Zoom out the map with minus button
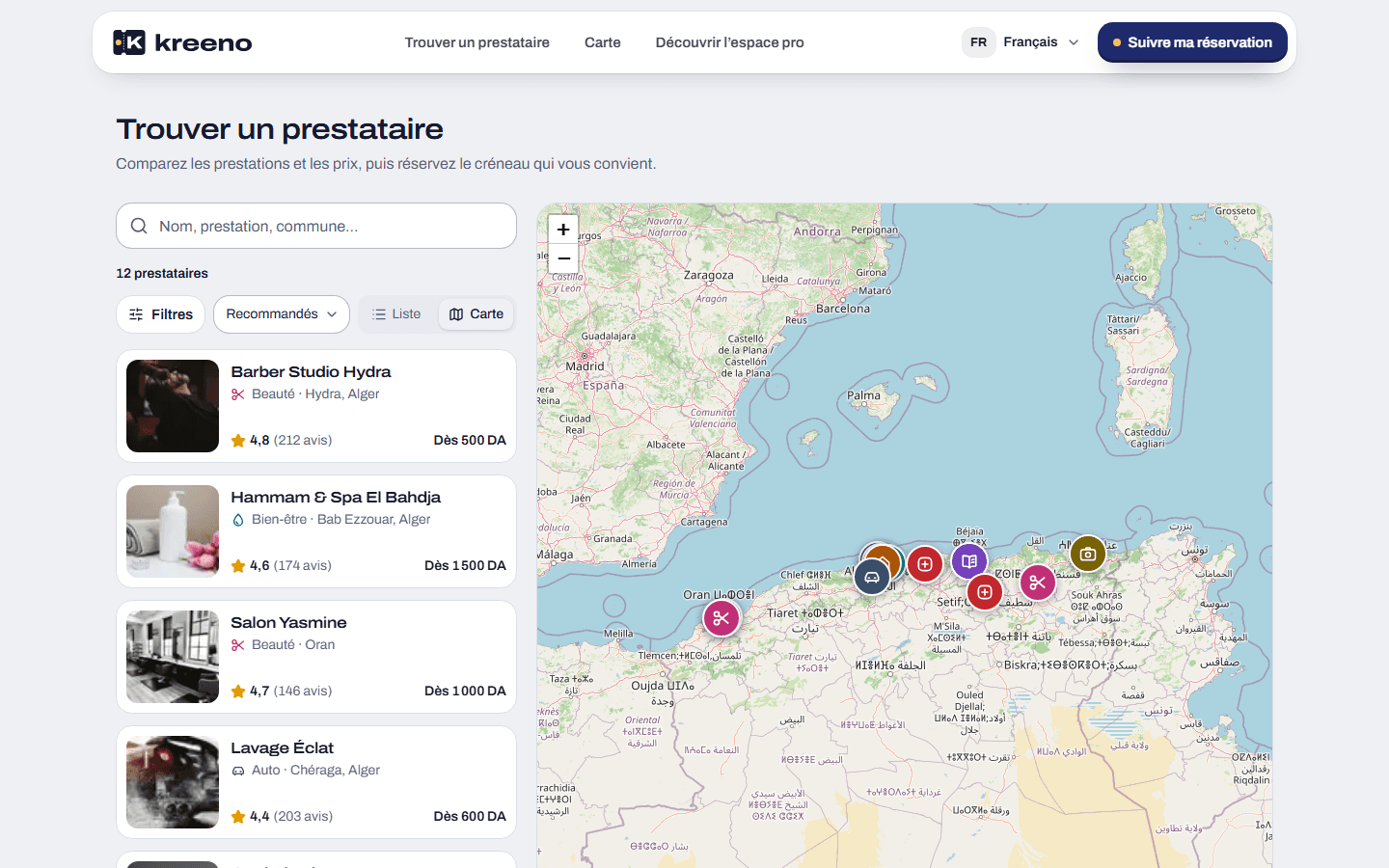The image size is (1389, 868). [x=563, y=258]
